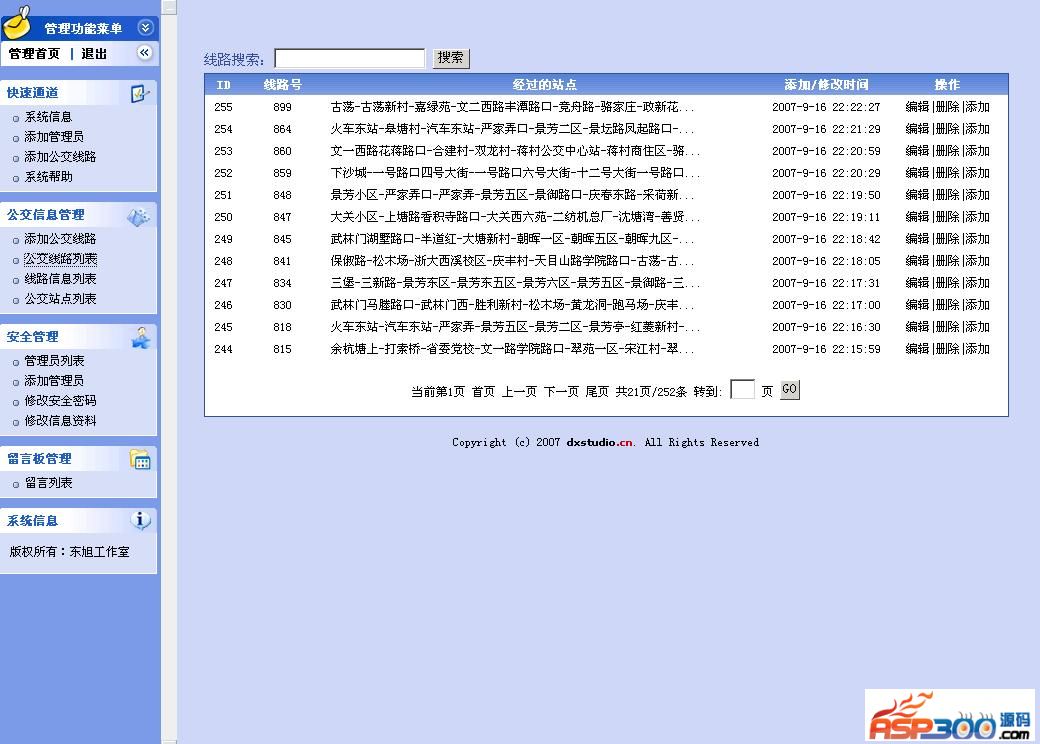1040x744 pixels.
Task: Click 编辑 for route 818
Action: [917, 327]
